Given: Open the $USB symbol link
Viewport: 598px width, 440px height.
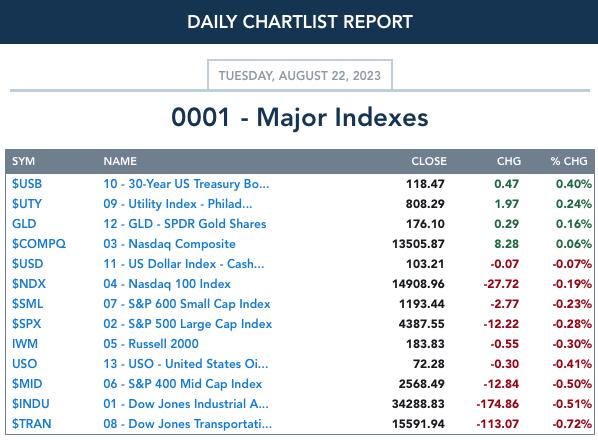Looking at the screenshot, I should (27, 184).
